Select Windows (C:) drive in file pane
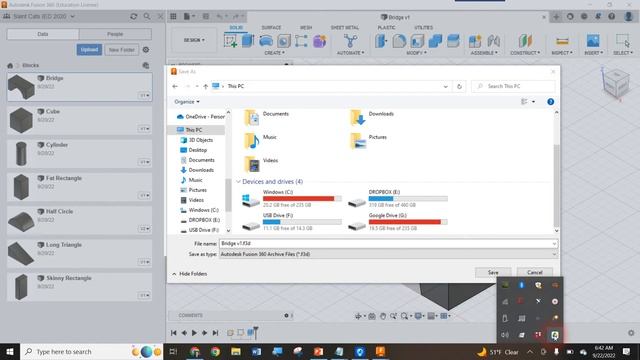The width and height of the screenshot is (640, 360). coord(291,198)
